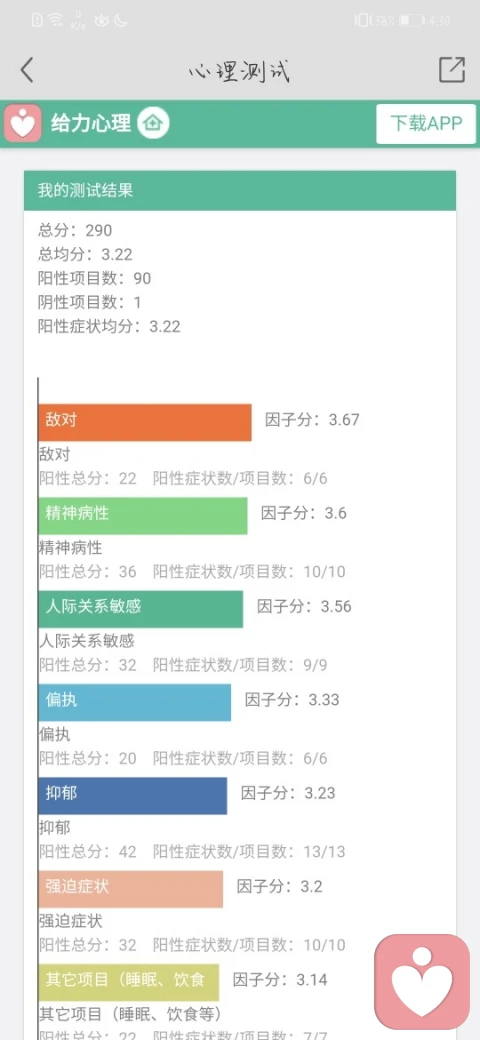Tap the floating pink heart app icon
This screenshot has width=480, height=1040.
coord(422,982)
